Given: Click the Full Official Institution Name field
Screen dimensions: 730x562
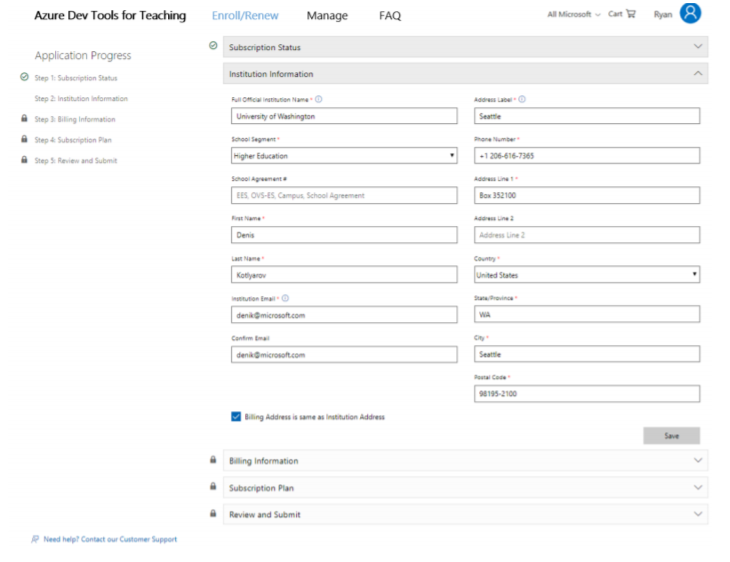Looking at the screenshot, I should (344, 116).
